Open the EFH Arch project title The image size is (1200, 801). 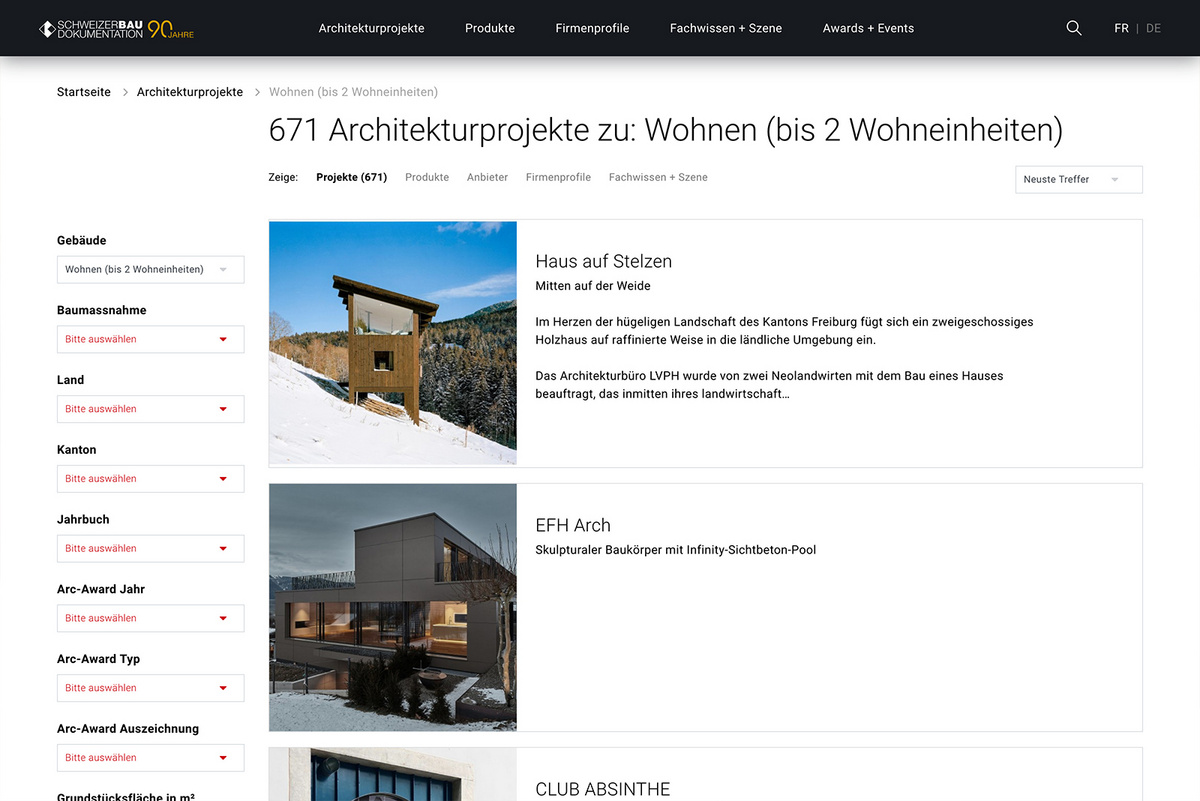tap(573, 525)
